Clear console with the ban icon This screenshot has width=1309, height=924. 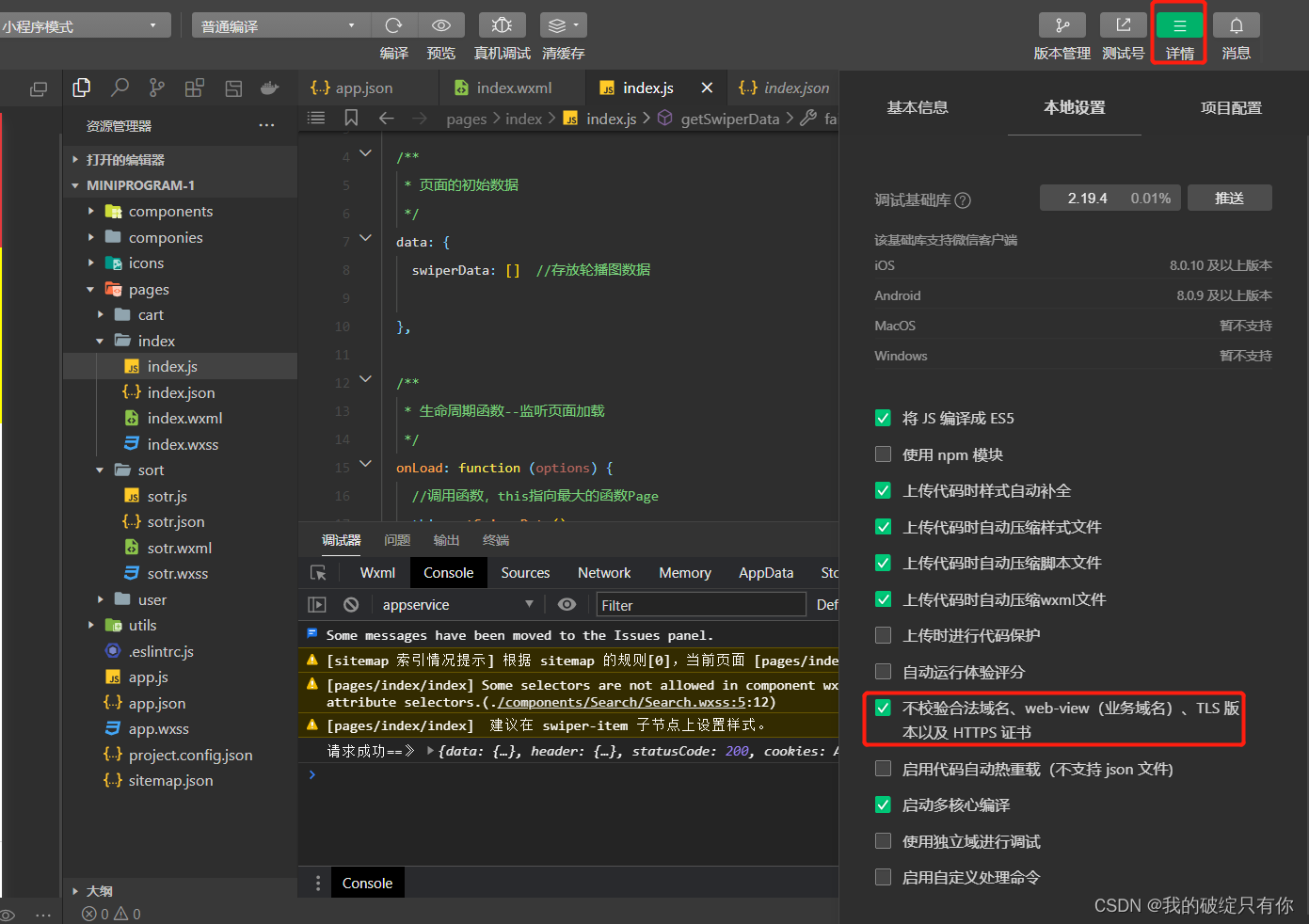tap(351, 605)
